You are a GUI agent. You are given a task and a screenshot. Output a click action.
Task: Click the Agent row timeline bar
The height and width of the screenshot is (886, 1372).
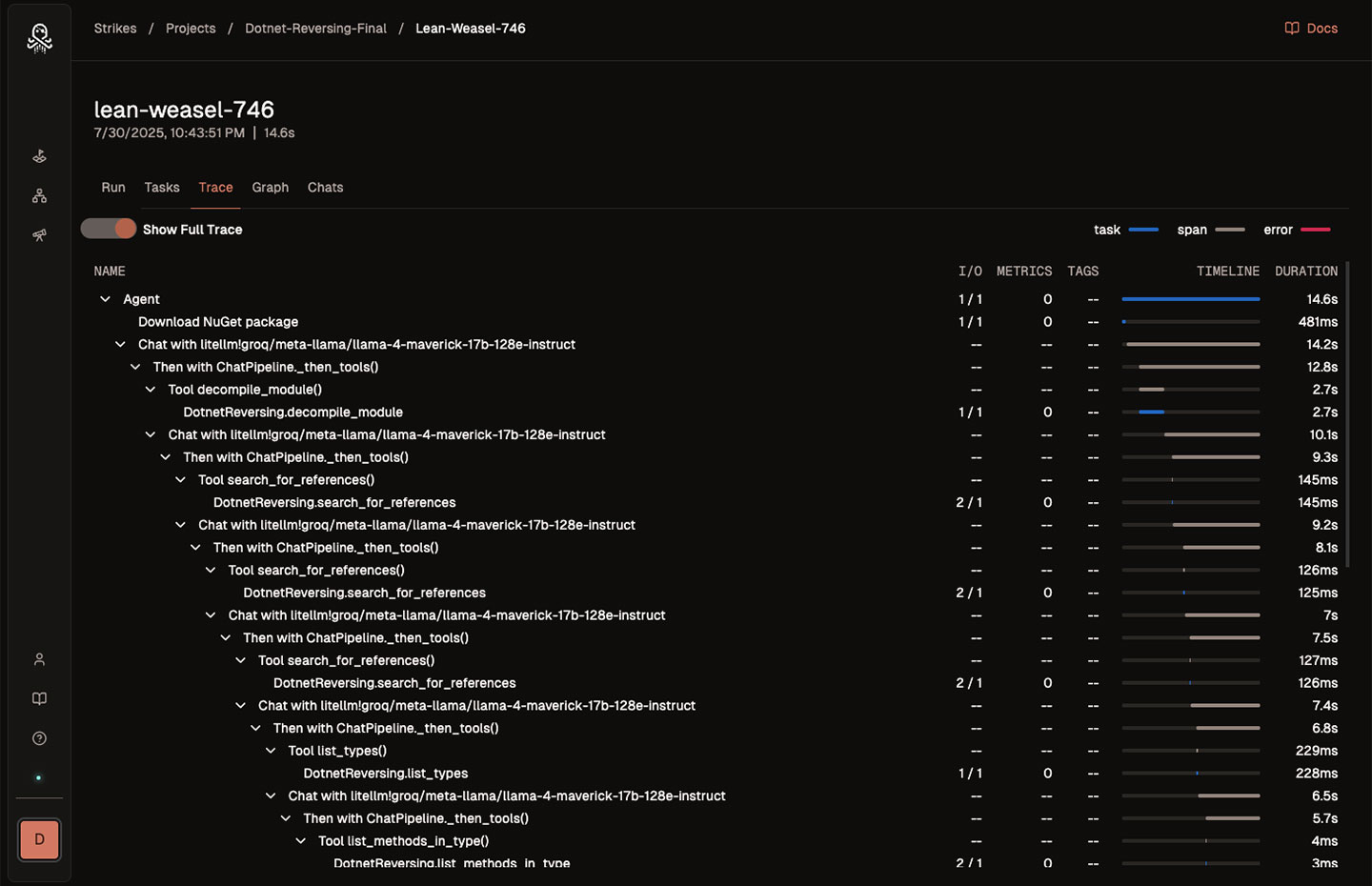(x=1191, y=299)
